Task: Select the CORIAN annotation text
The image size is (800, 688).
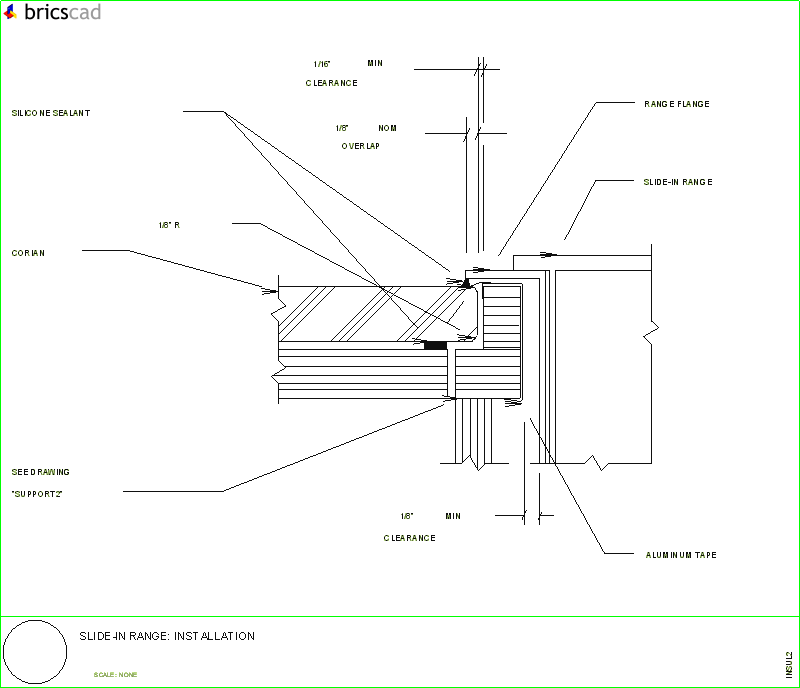Action: pos(28,252)
